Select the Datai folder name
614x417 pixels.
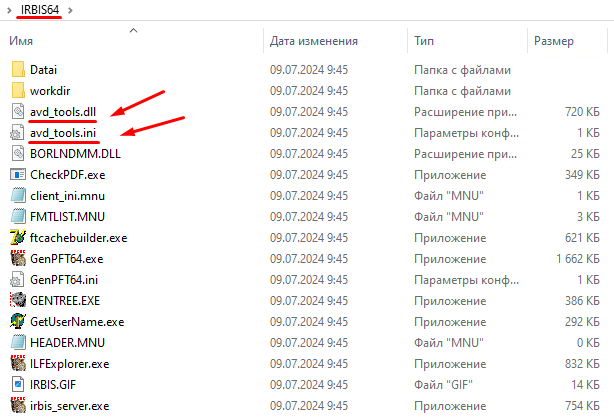pos(43,70)
